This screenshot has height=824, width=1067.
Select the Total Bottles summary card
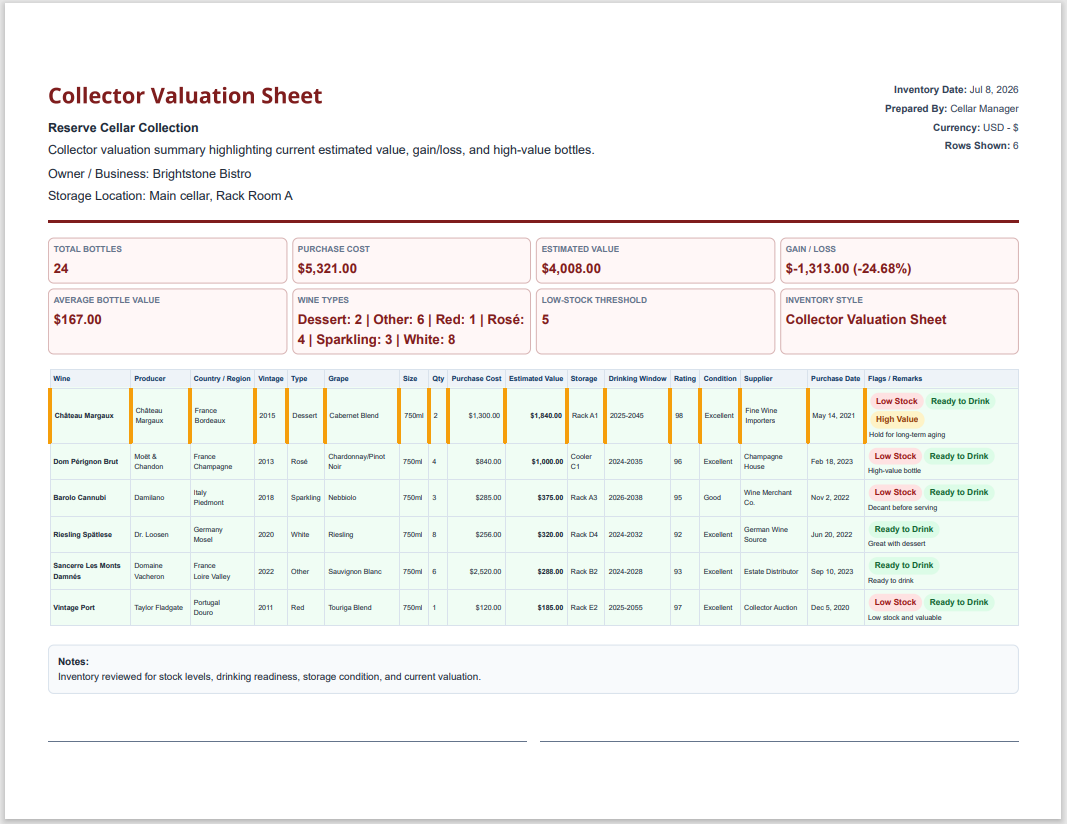(167, 261)
